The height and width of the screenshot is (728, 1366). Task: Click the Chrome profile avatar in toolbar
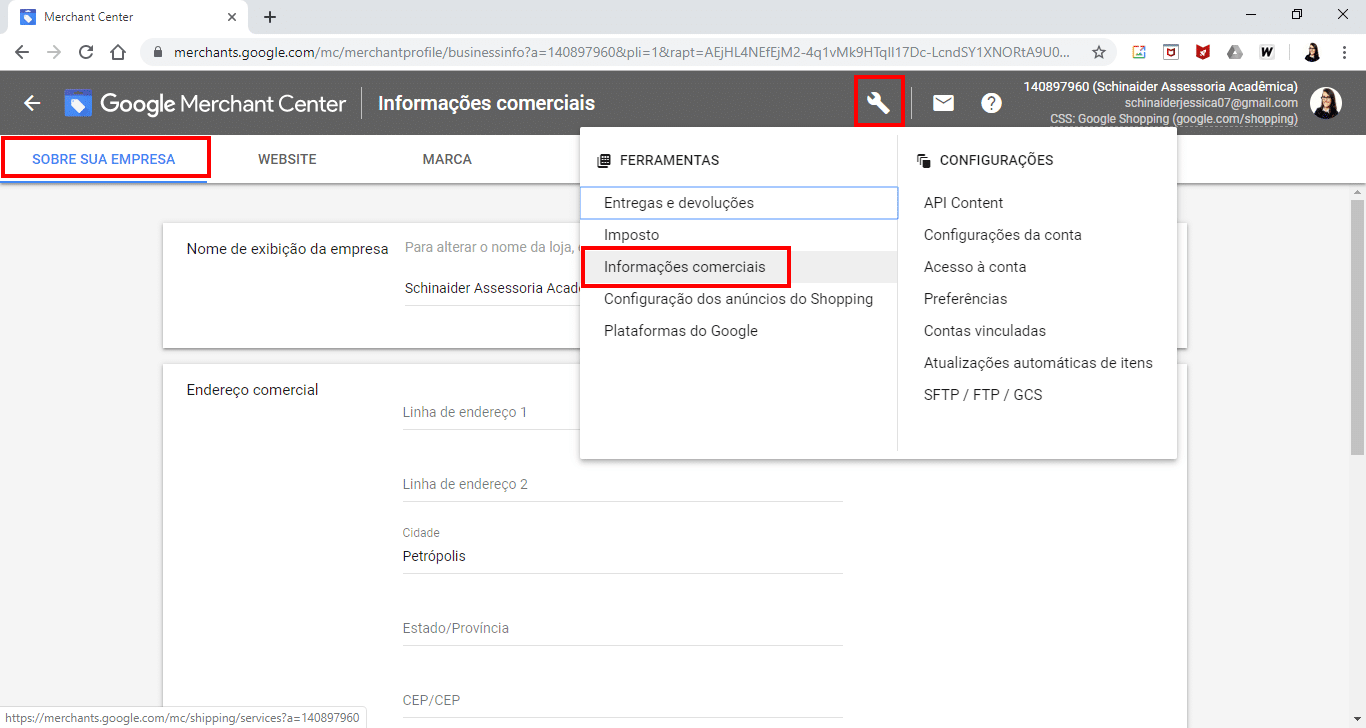coord(1312,52)
